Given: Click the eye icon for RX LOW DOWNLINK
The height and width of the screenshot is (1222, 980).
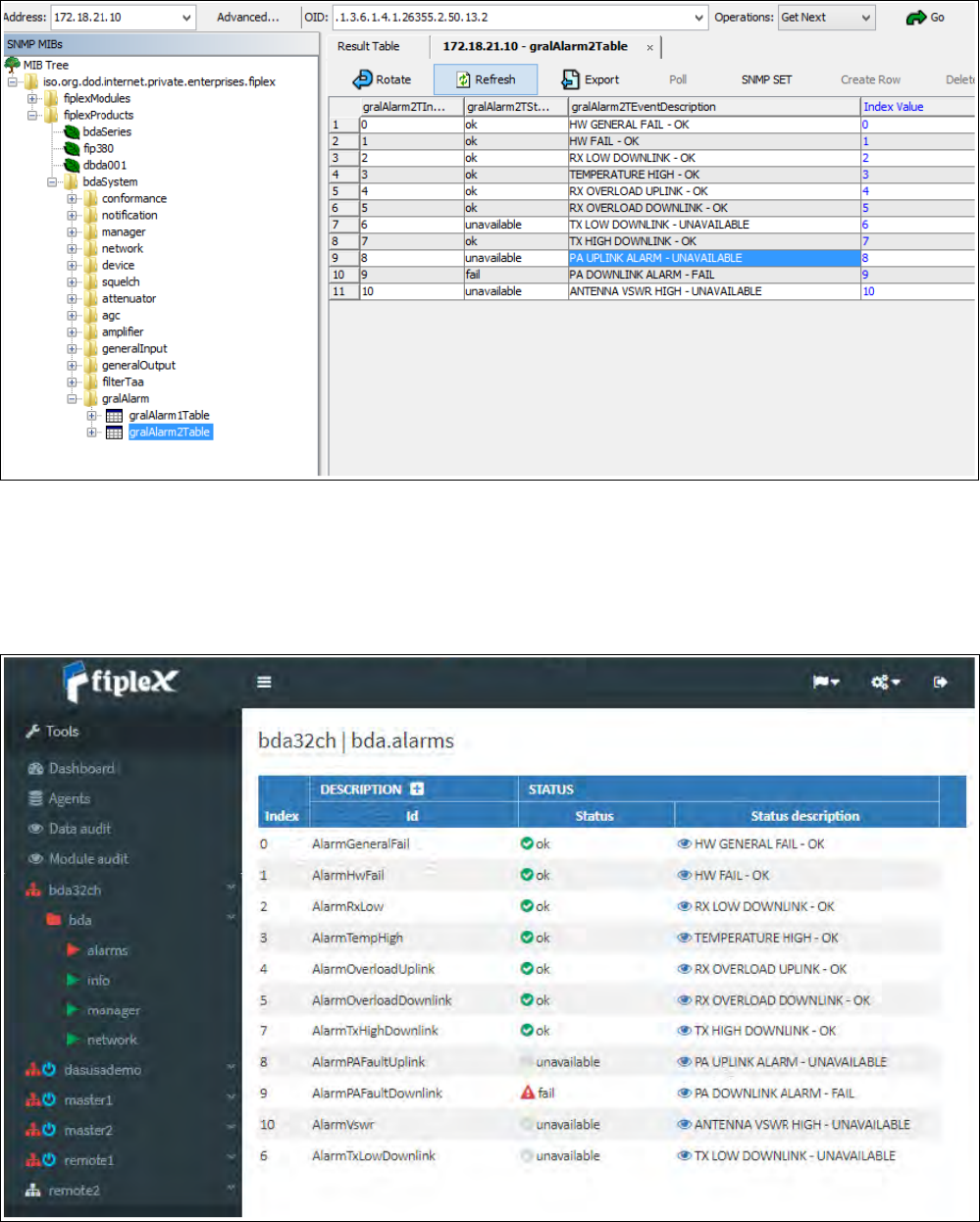Looking at the screenshot, I should coord(685,906).
